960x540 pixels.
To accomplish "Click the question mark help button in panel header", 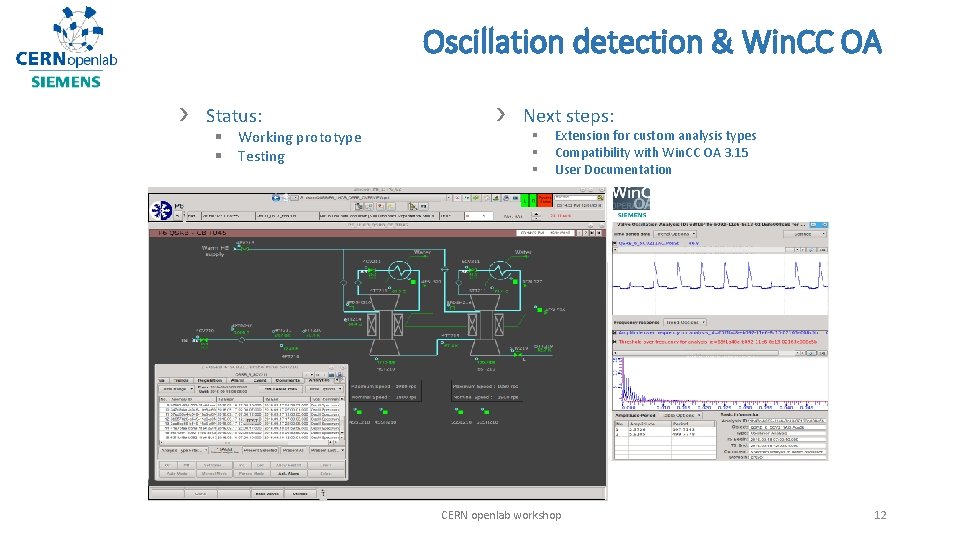I will click(585, 233).
